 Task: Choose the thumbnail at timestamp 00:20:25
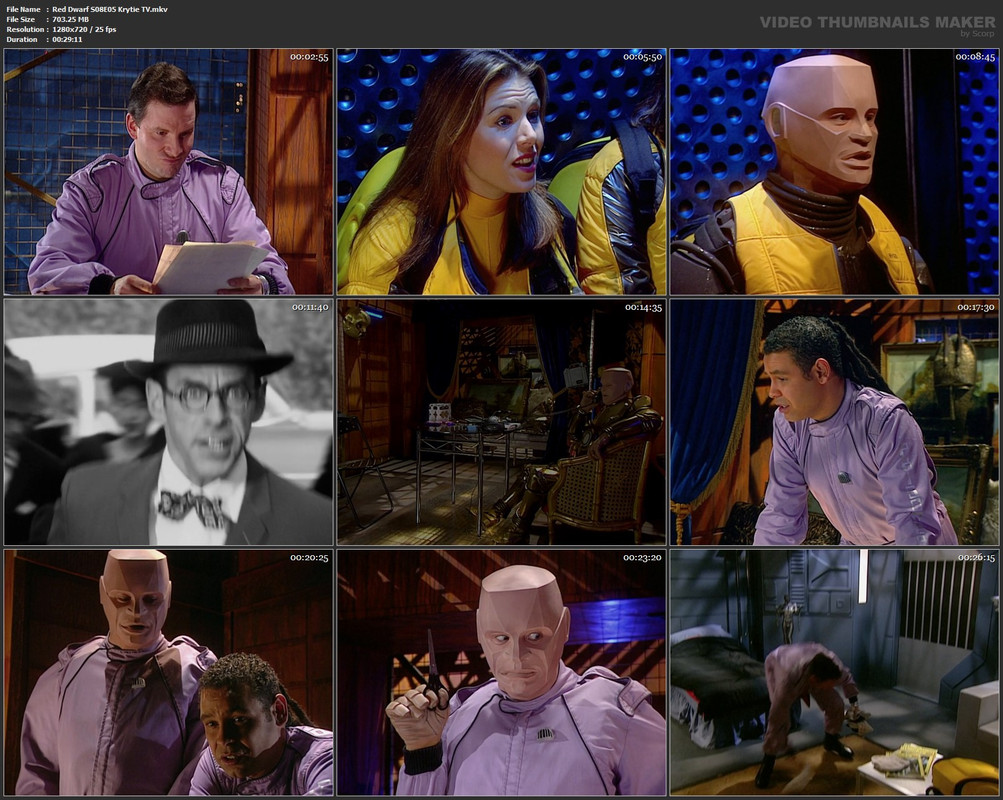(x=168, y=673)
